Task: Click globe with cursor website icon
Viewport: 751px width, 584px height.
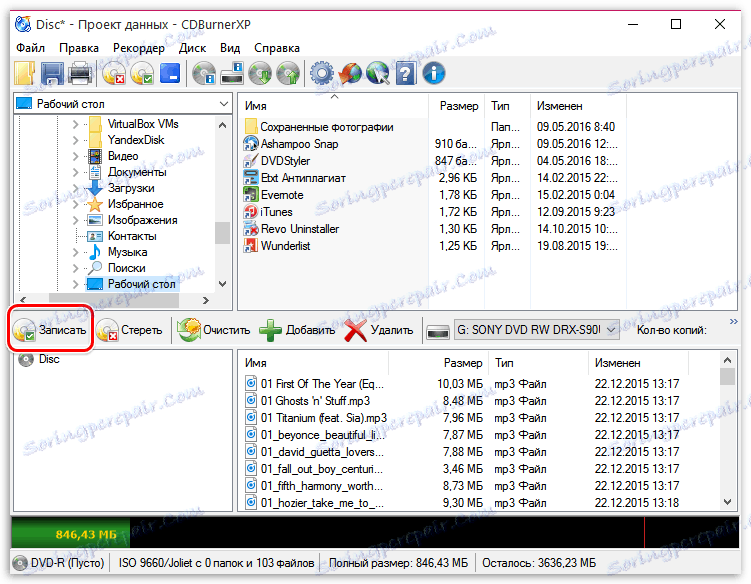Action: tap(377, 73)
